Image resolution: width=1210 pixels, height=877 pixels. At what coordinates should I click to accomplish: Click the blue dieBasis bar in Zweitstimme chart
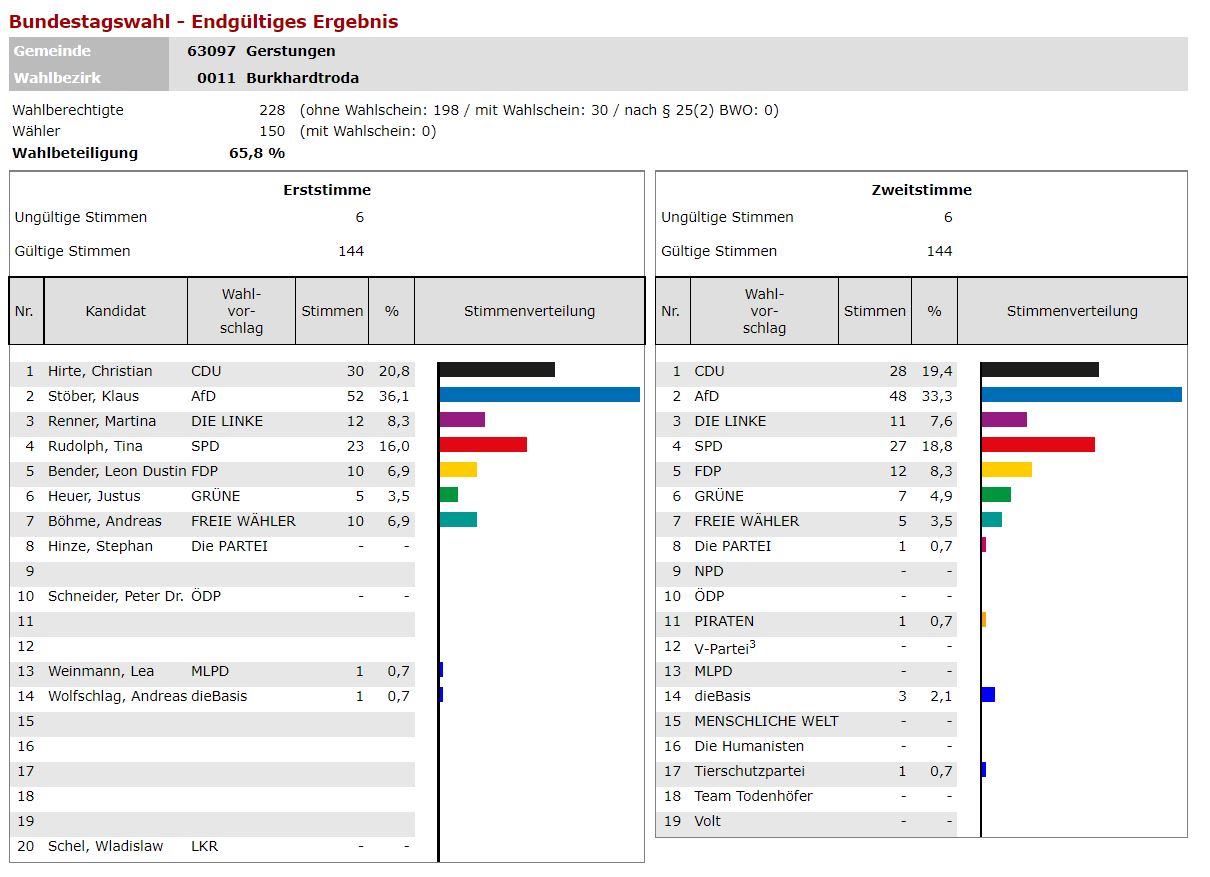(988, 695)
